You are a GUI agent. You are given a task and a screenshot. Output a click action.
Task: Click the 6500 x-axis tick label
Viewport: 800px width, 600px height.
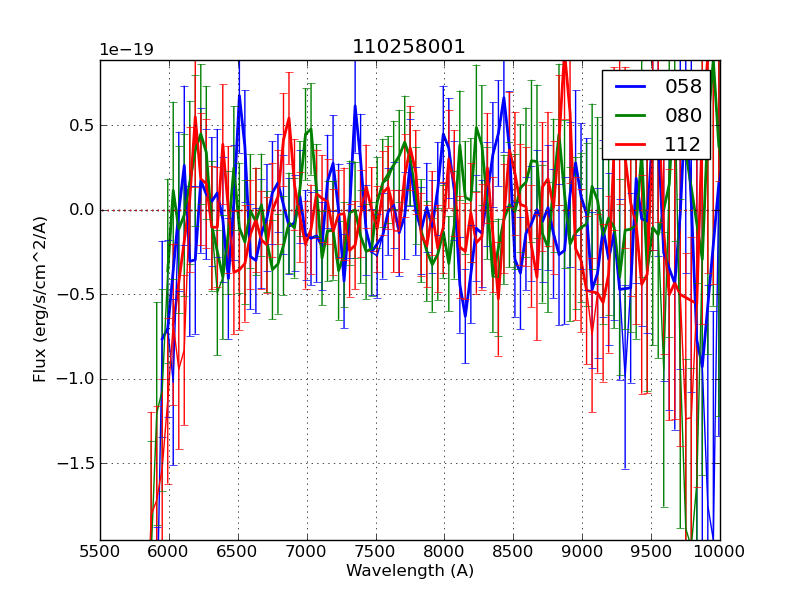pos(238,552)
